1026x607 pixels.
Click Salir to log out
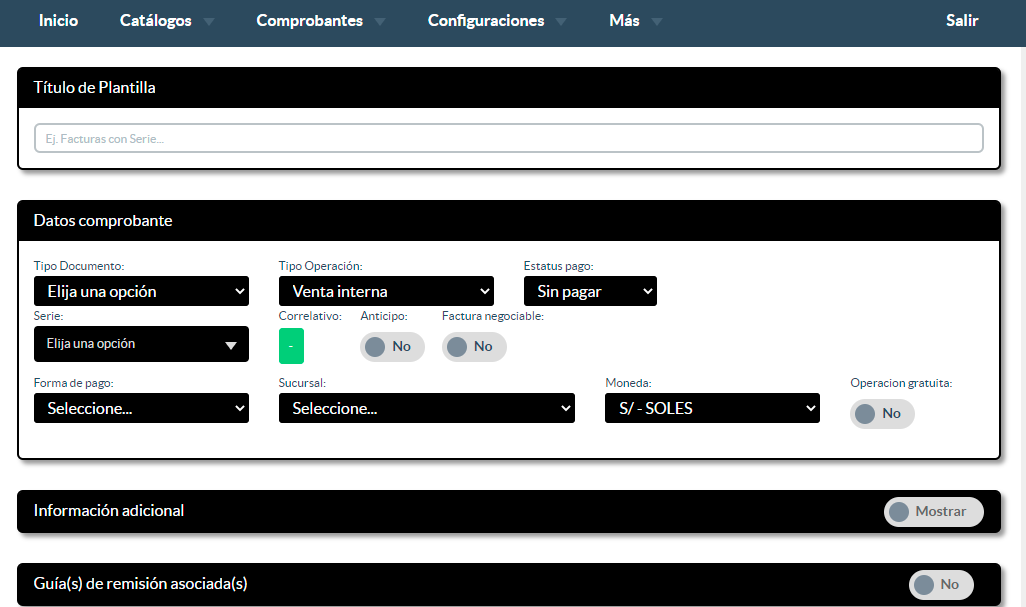pos(961,21)
